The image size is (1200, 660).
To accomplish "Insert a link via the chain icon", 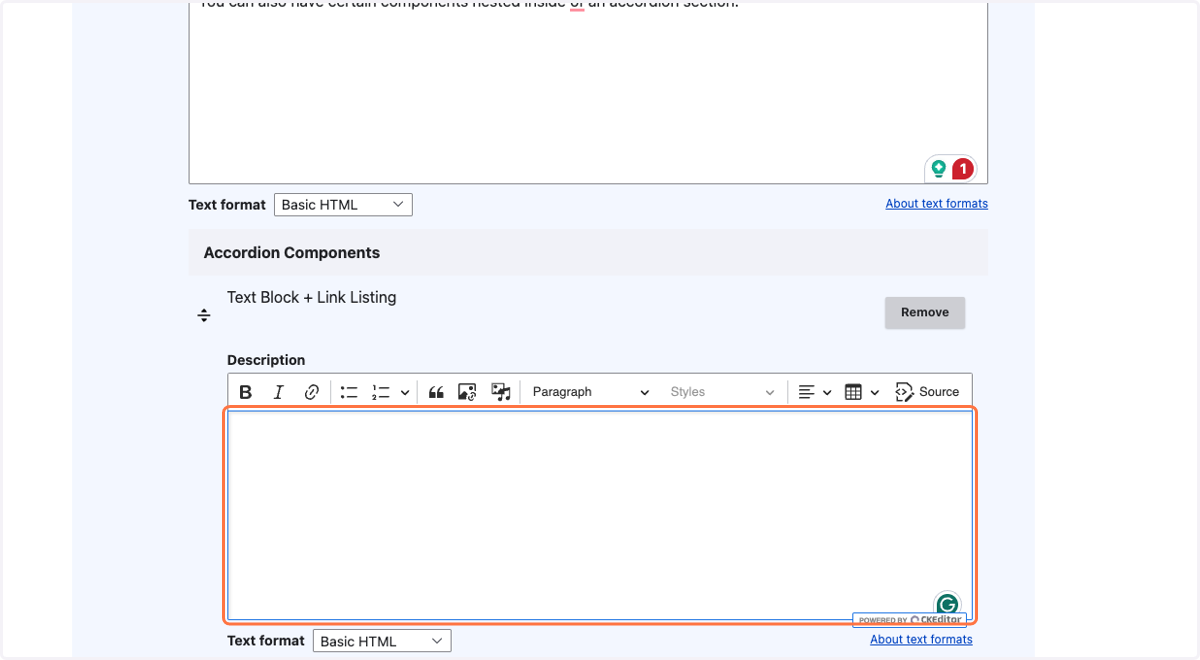I will tap(312, 392).
